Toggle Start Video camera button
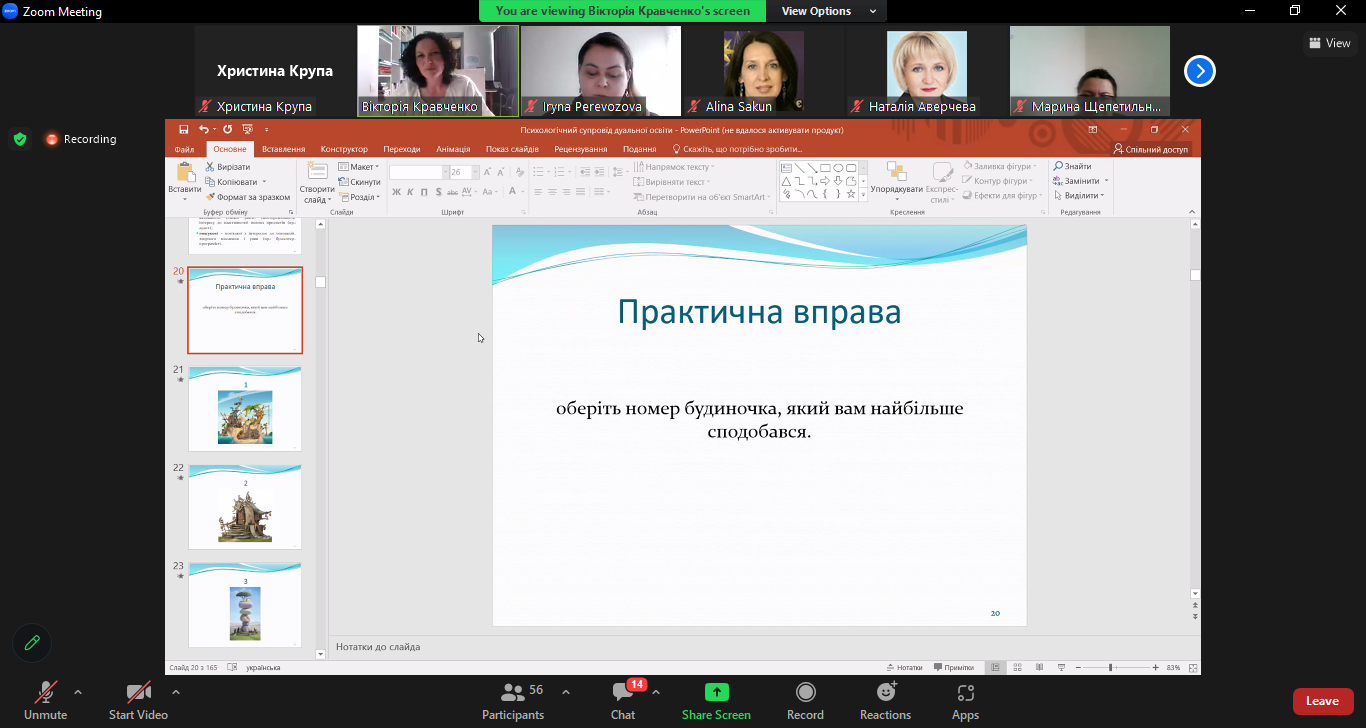 coord(138,692)
